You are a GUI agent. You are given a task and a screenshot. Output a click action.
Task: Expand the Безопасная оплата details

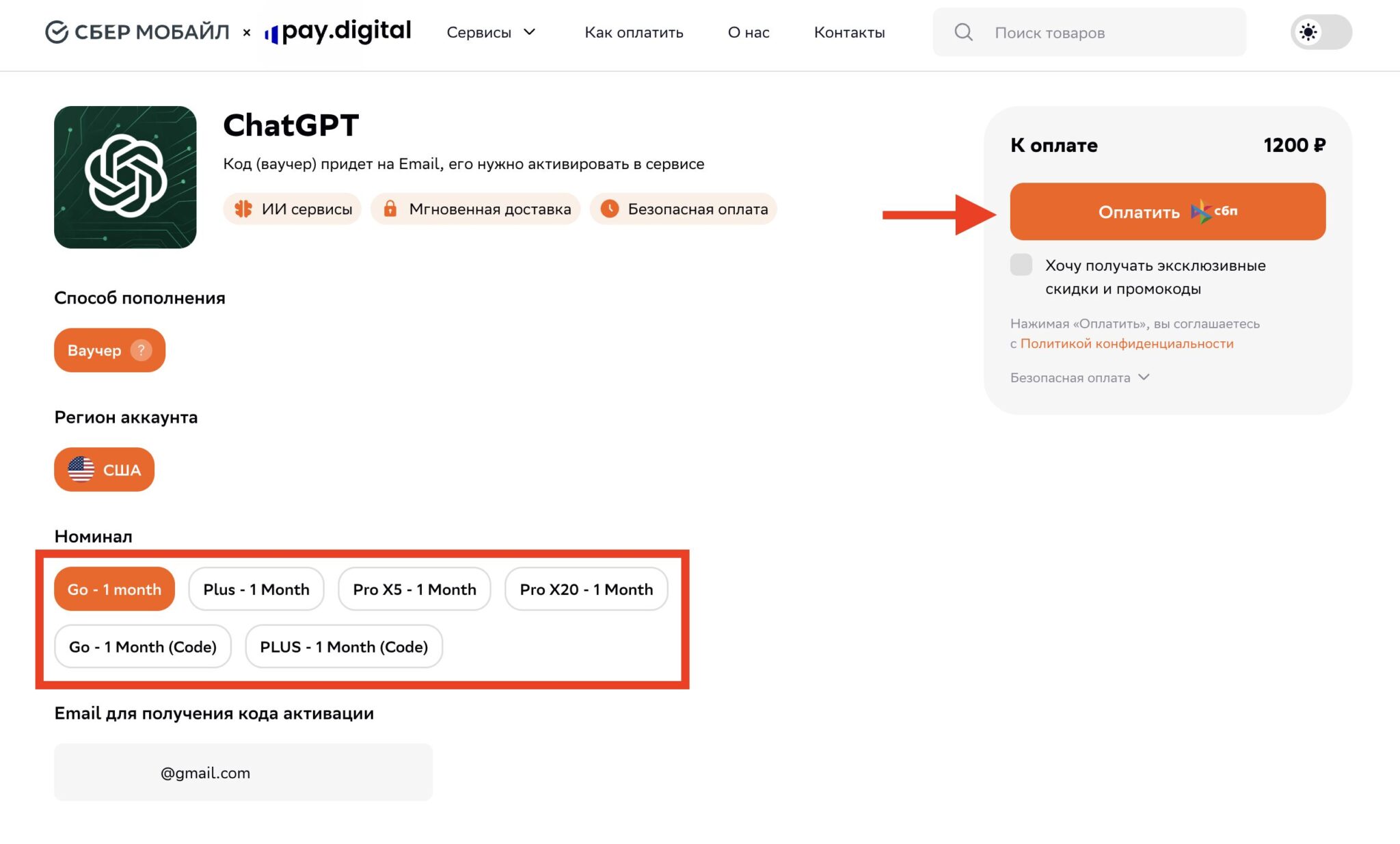point(1080,378)
